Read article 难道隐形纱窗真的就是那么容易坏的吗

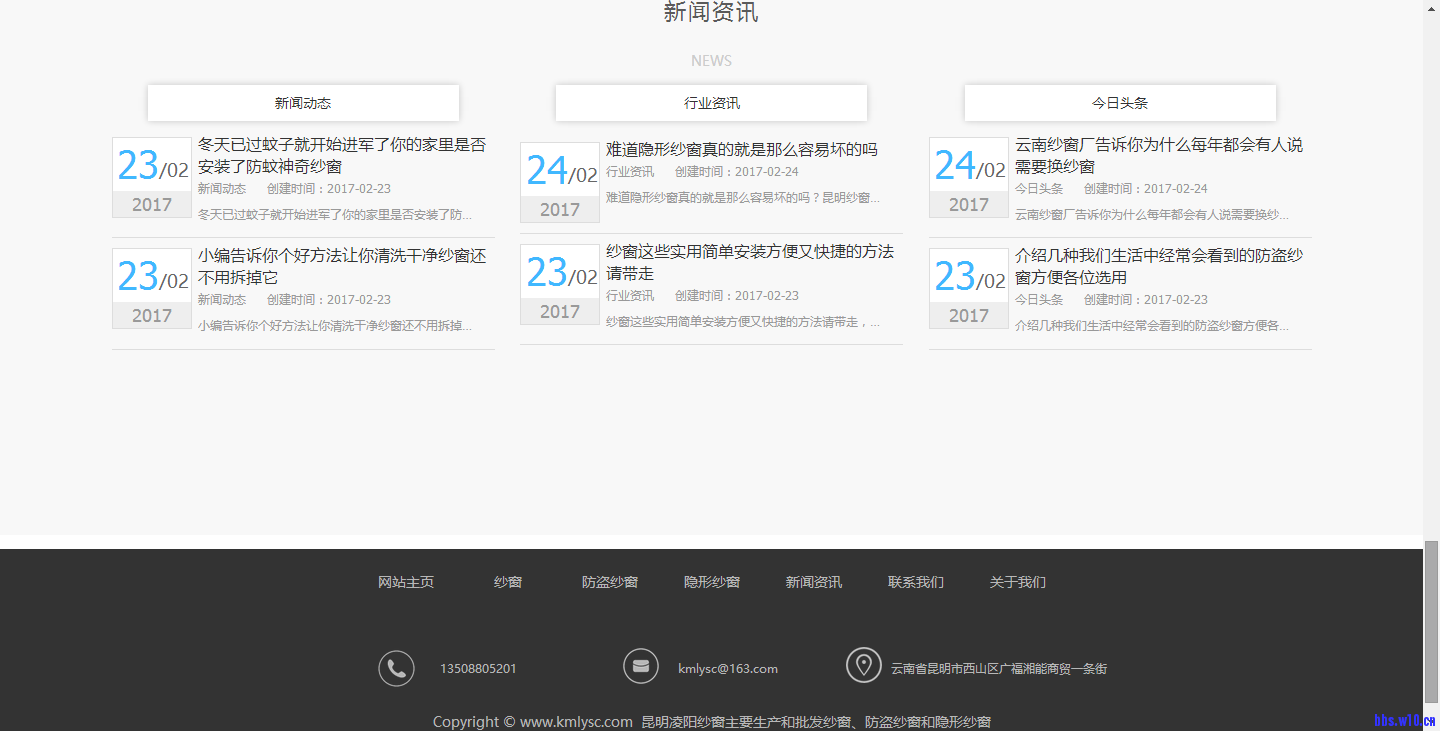(741, 149)
